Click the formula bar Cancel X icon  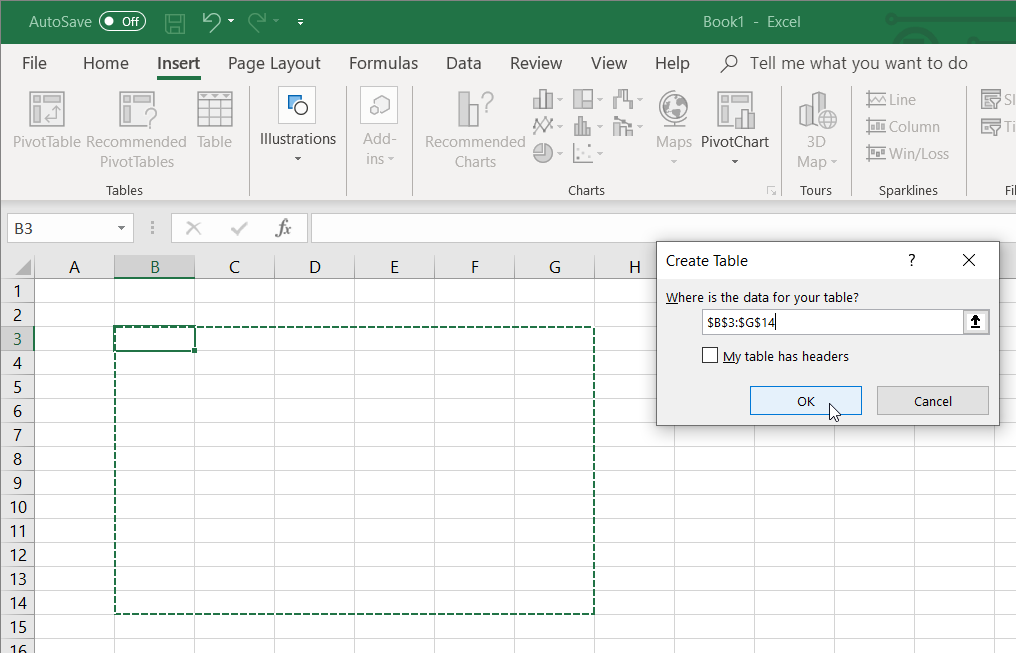pyautogui.click(x=193, y=228)
